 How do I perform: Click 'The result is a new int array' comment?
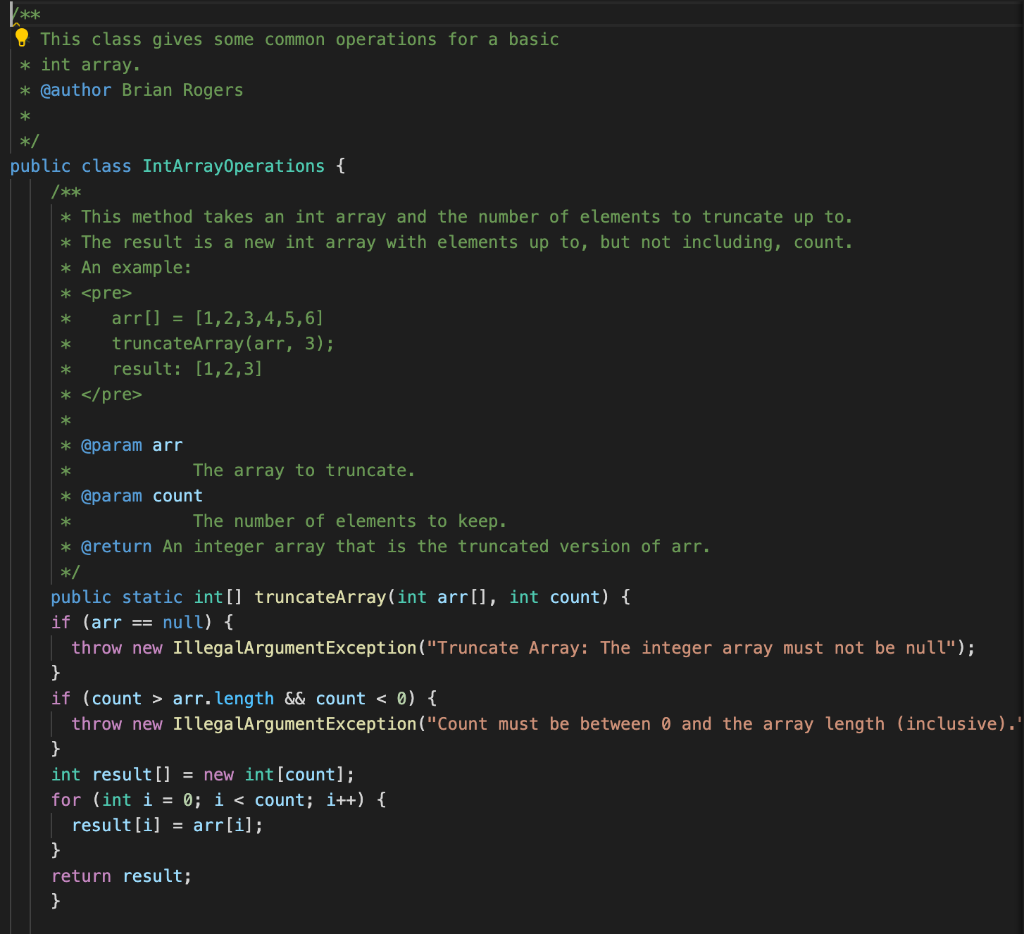pos(229,242)
